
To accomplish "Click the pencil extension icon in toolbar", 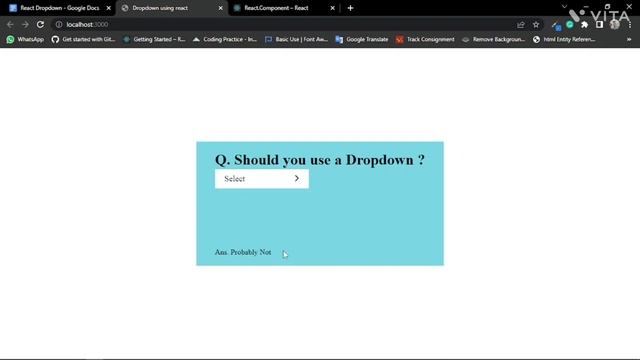I will (556, 26).
